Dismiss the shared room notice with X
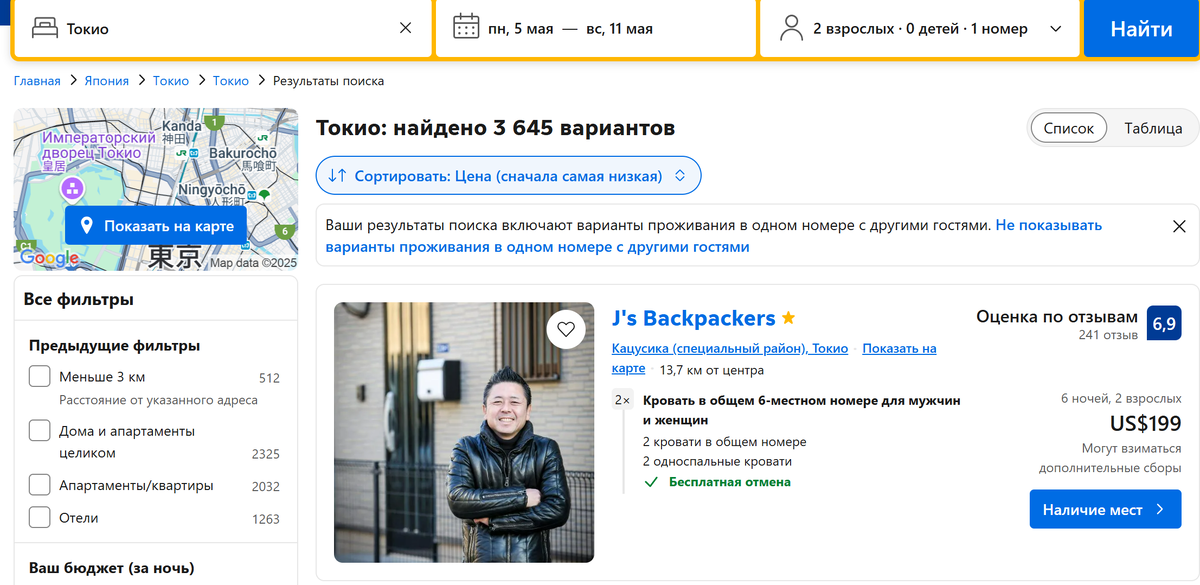Screen dimensions: 1200x585 1179,226
